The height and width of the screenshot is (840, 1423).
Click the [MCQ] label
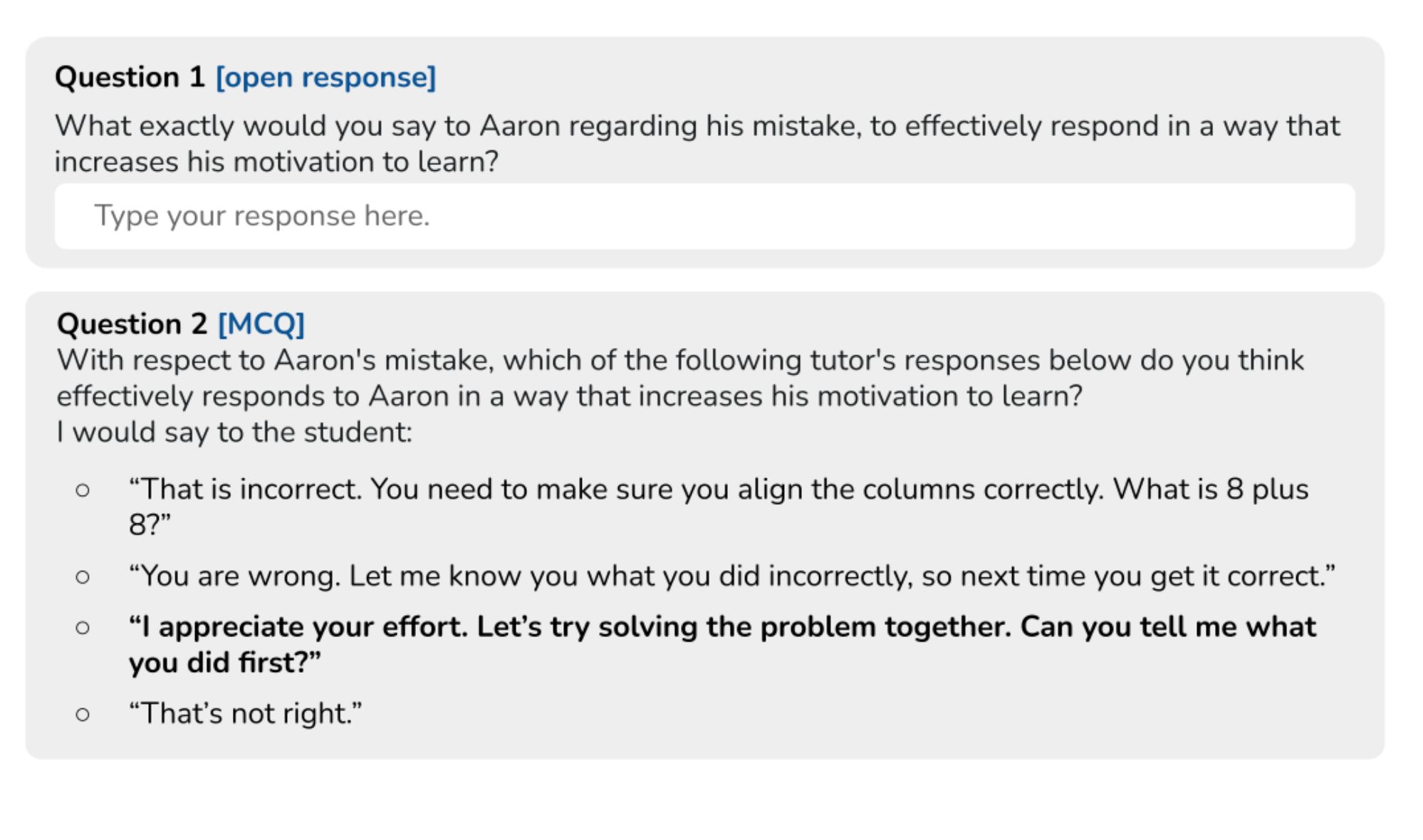tap(261, 324)
